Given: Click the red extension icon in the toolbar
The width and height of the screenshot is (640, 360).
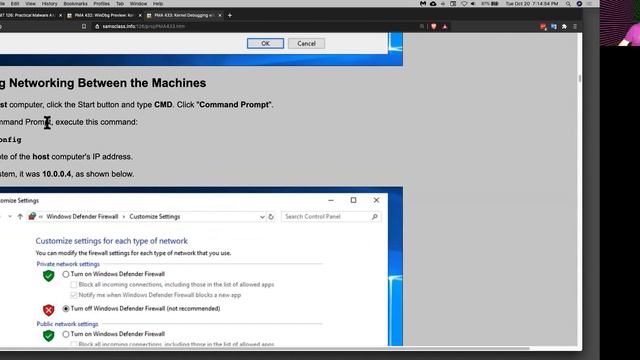Looking at the screenshot, I should (543, 27).
